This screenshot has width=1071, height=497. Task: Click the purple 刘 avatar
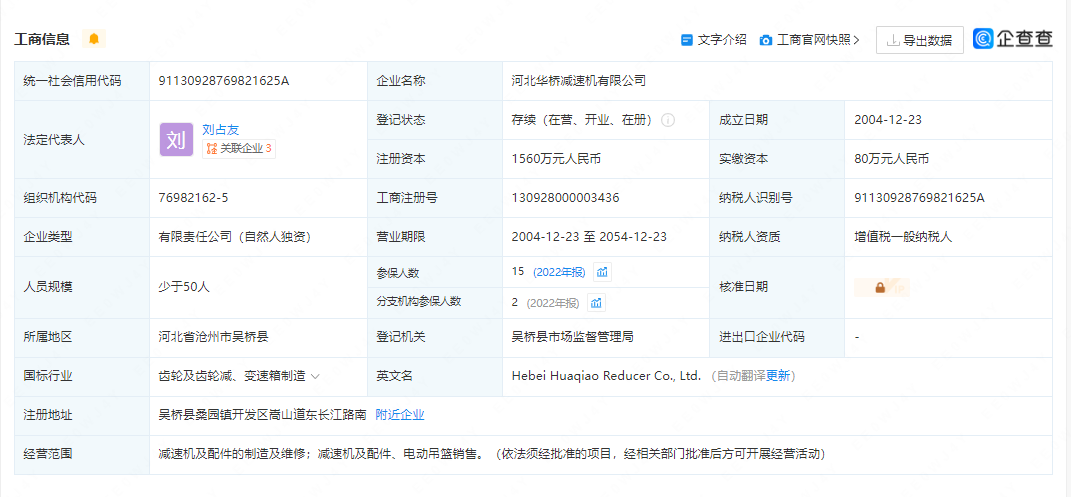(x=176, y=140)
